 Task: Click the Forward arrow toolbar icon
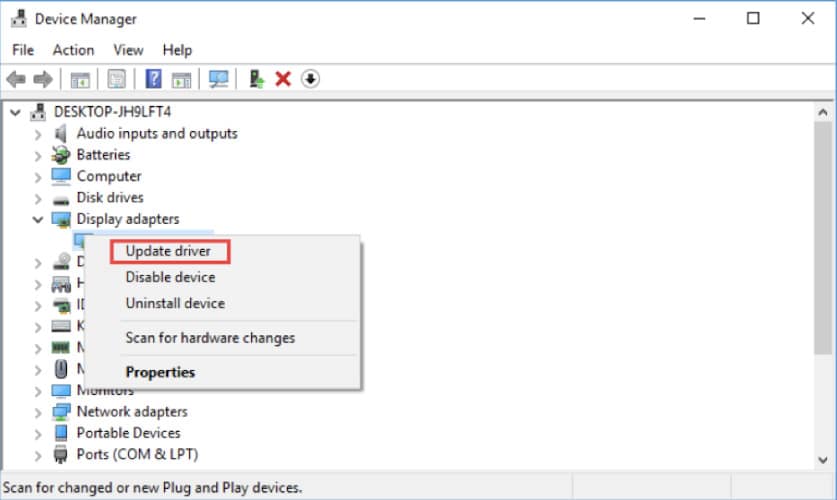click(43, 80)
